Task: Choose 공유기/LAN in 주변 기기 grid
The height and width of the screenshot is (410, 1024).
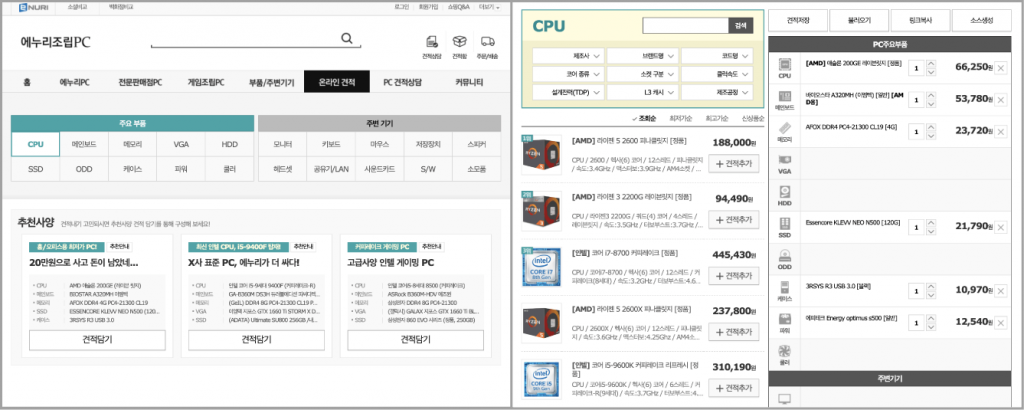Action: [331, 168]
